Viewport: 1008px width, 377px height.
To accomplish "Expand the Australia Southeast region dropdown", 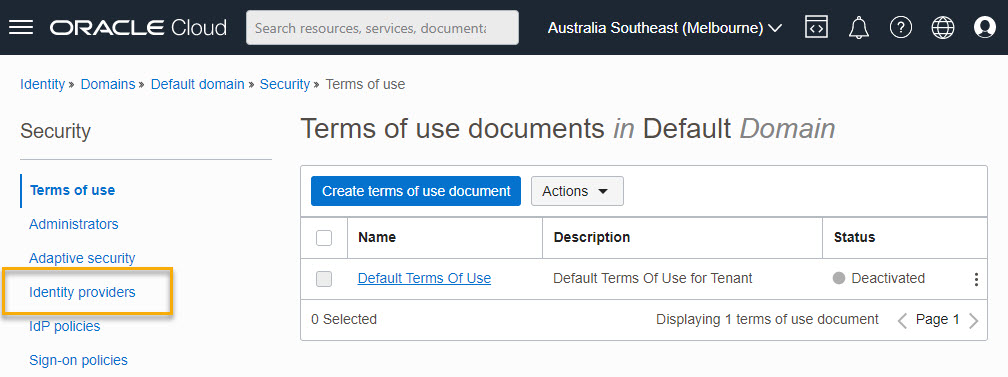I will coord(665,28).
